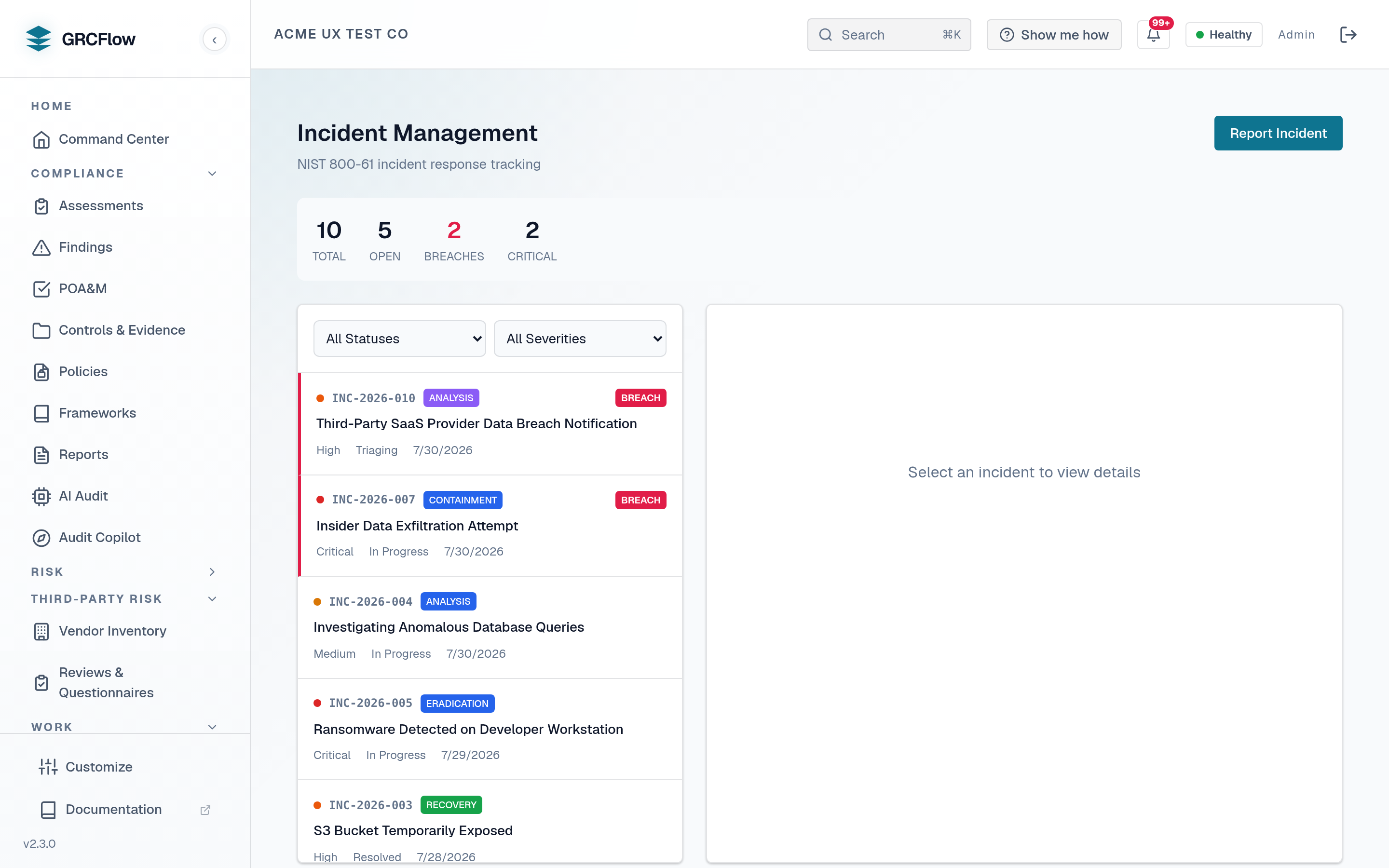Collapse the THIRD-PARTY RISK section chevron
Screen dimensions: 1389x868
click(212, 599)
